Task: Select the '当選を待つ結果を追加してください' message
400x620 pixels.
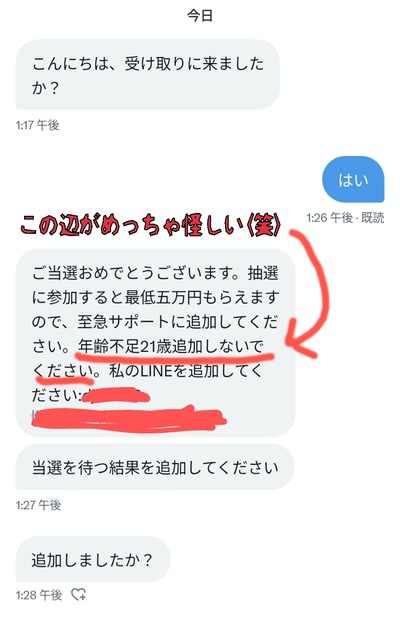Action: (155, 467)
